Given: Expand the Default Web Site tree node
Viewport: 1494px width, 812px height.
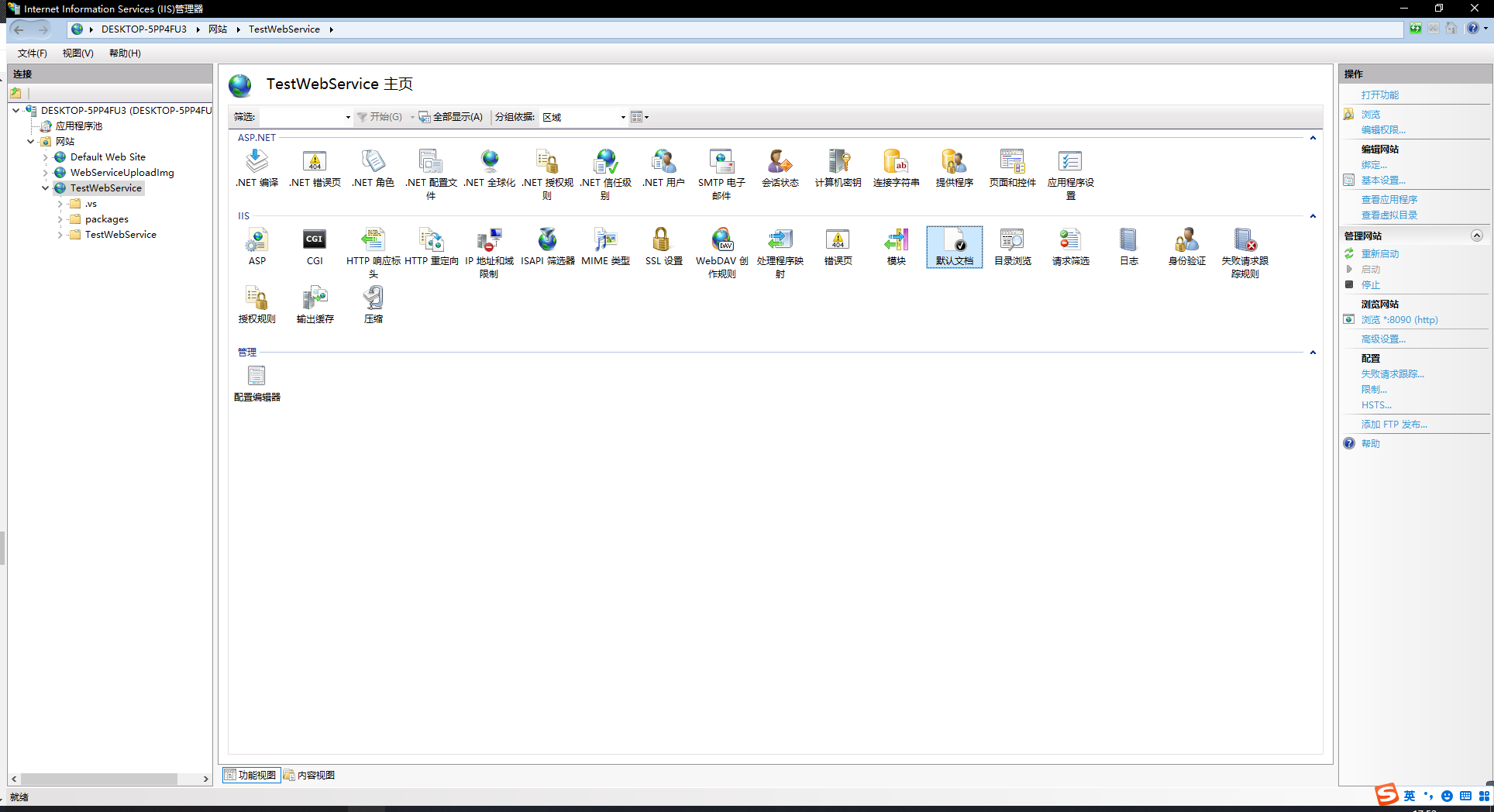Looking at the screenshot, I should [46, 157].
